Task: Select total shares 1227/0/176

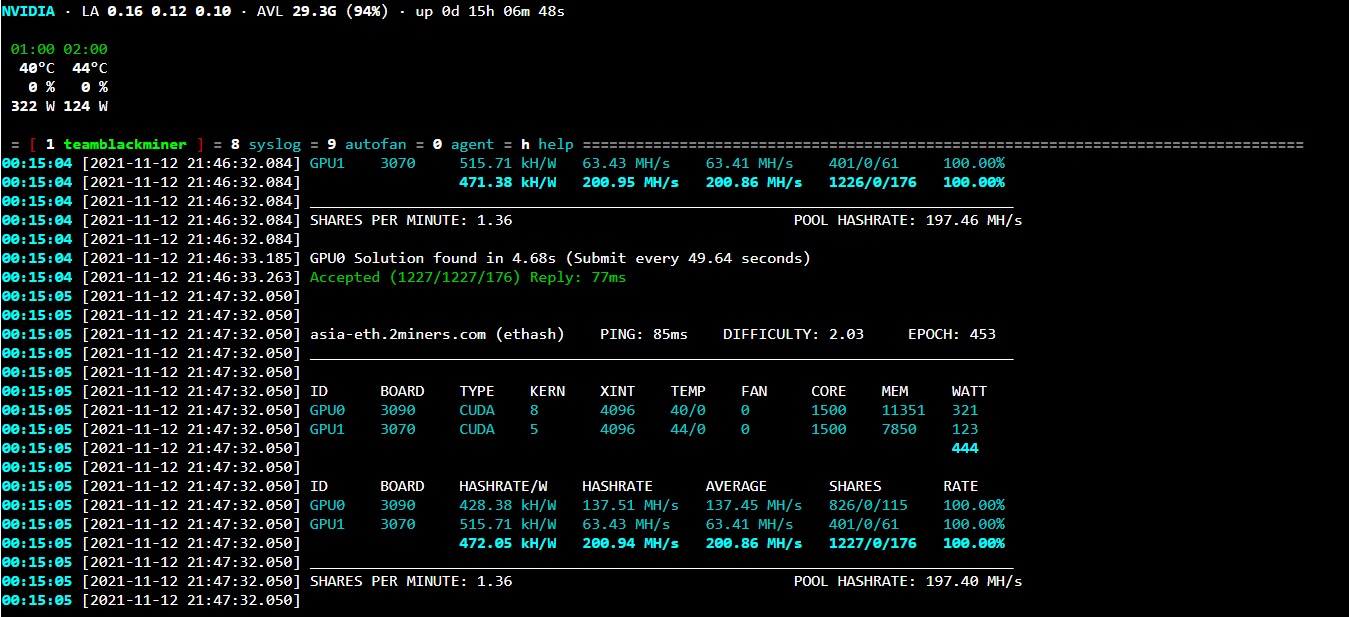Action: tap(872, 543)
